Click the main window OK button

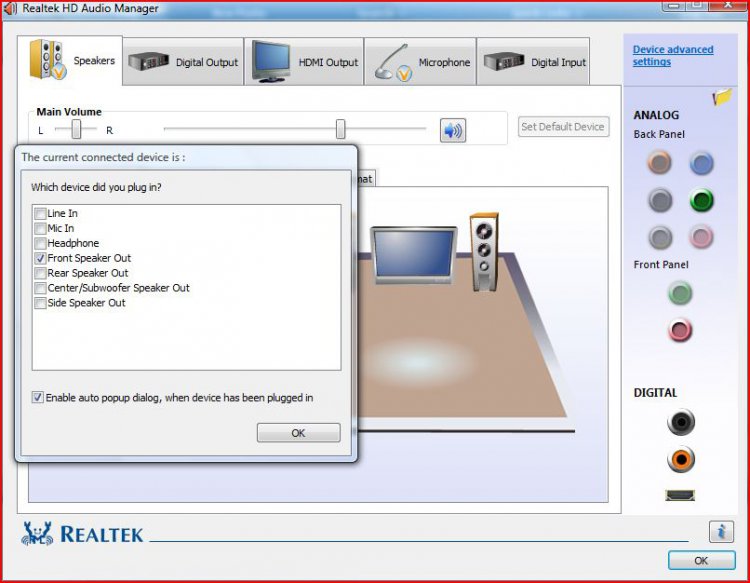point(701,561)
